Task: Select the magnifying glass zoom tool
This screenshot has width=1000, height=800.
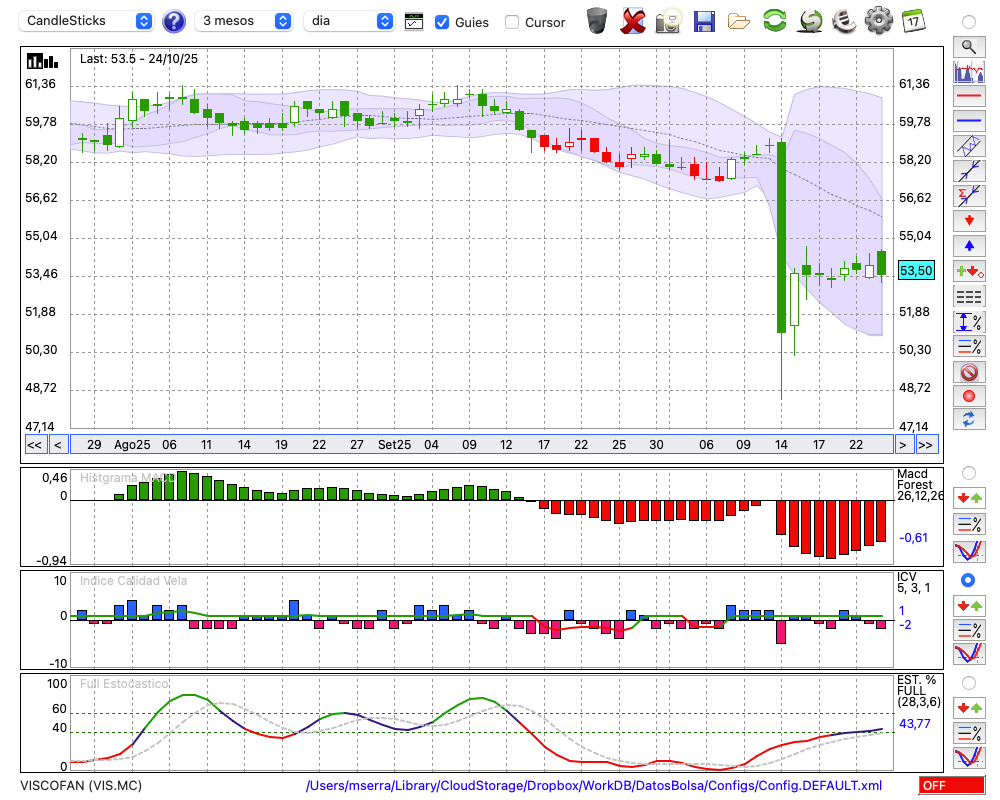Action: tap(968, 46)
